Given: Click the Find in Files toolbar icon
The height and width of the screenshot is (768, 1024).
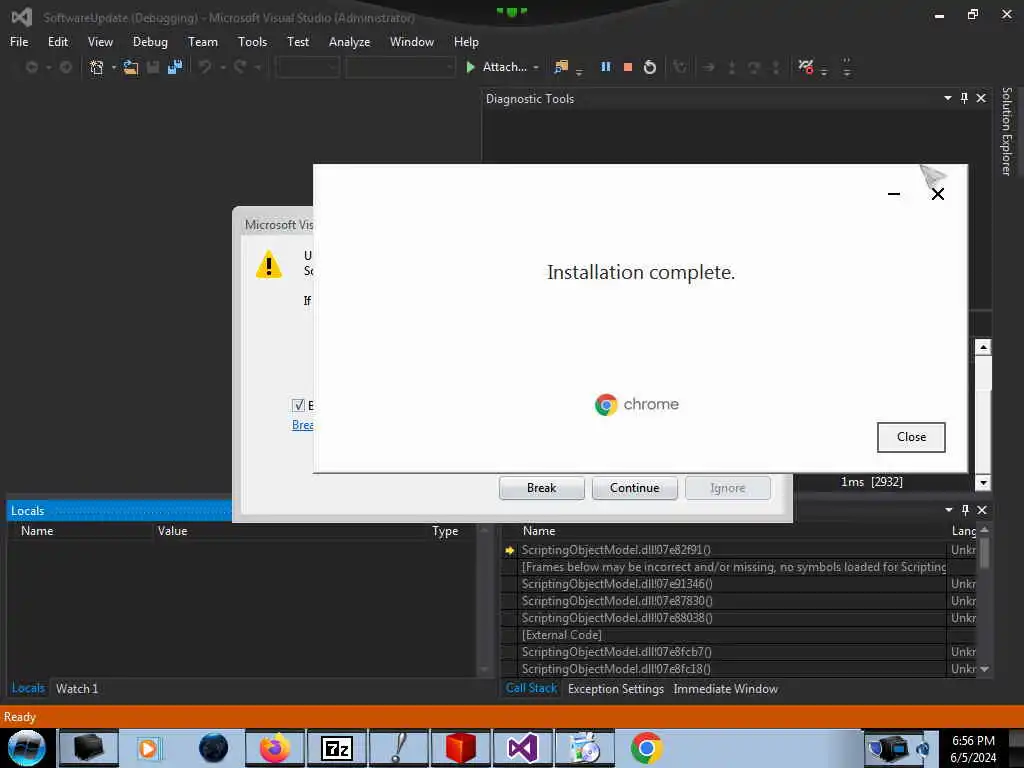Looking at the screenshot, I should coord(561,67).
